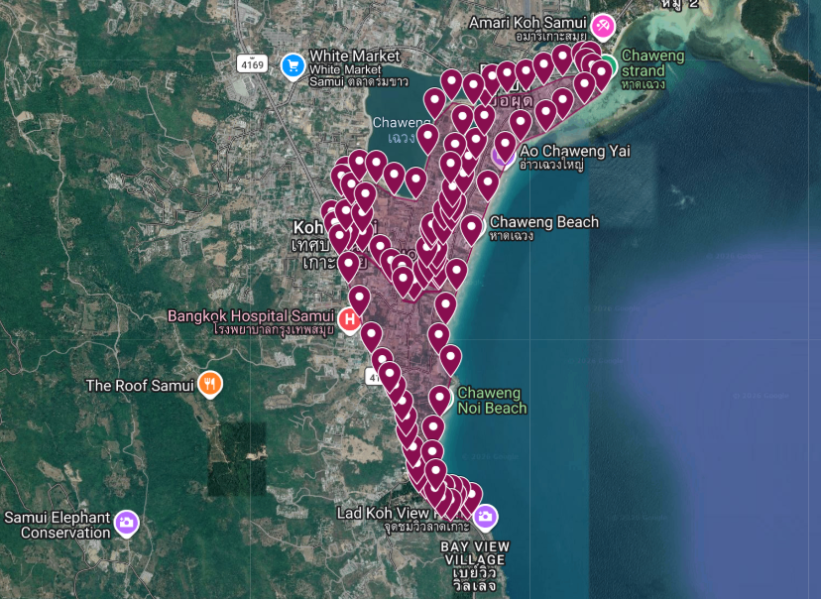Click the purple Ao Chaweng Yai marker
The image size is (821, 600).
[x=501, y=159]
